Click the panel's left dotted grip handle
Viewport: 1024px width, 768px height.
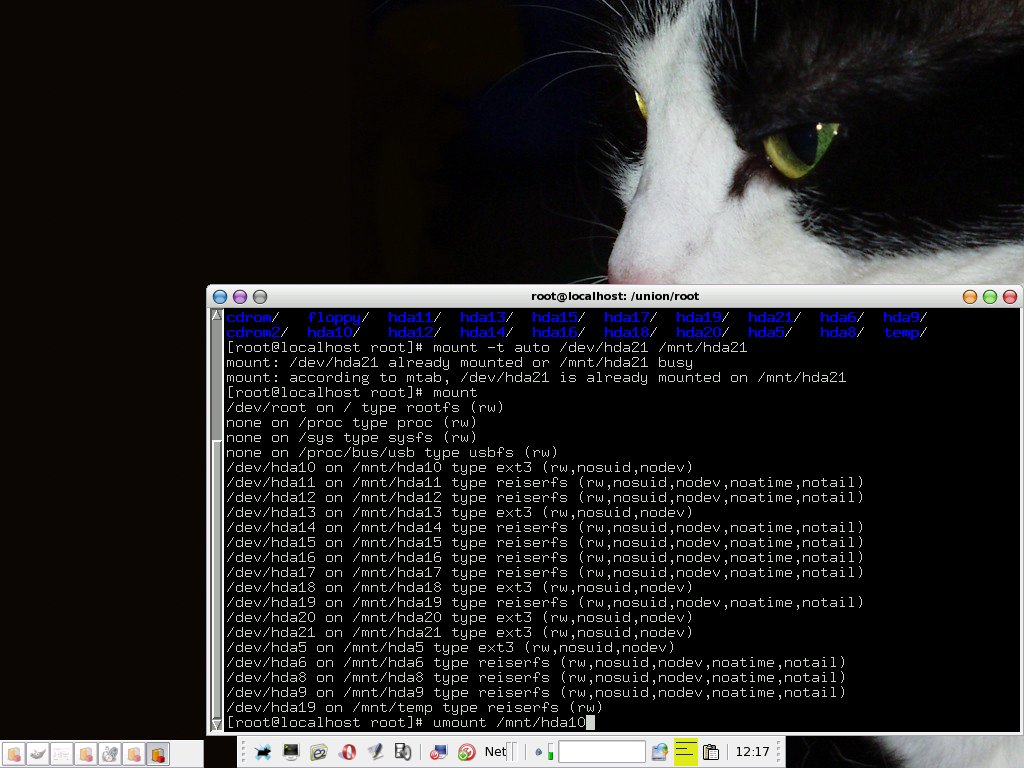(x=243, y=752)
